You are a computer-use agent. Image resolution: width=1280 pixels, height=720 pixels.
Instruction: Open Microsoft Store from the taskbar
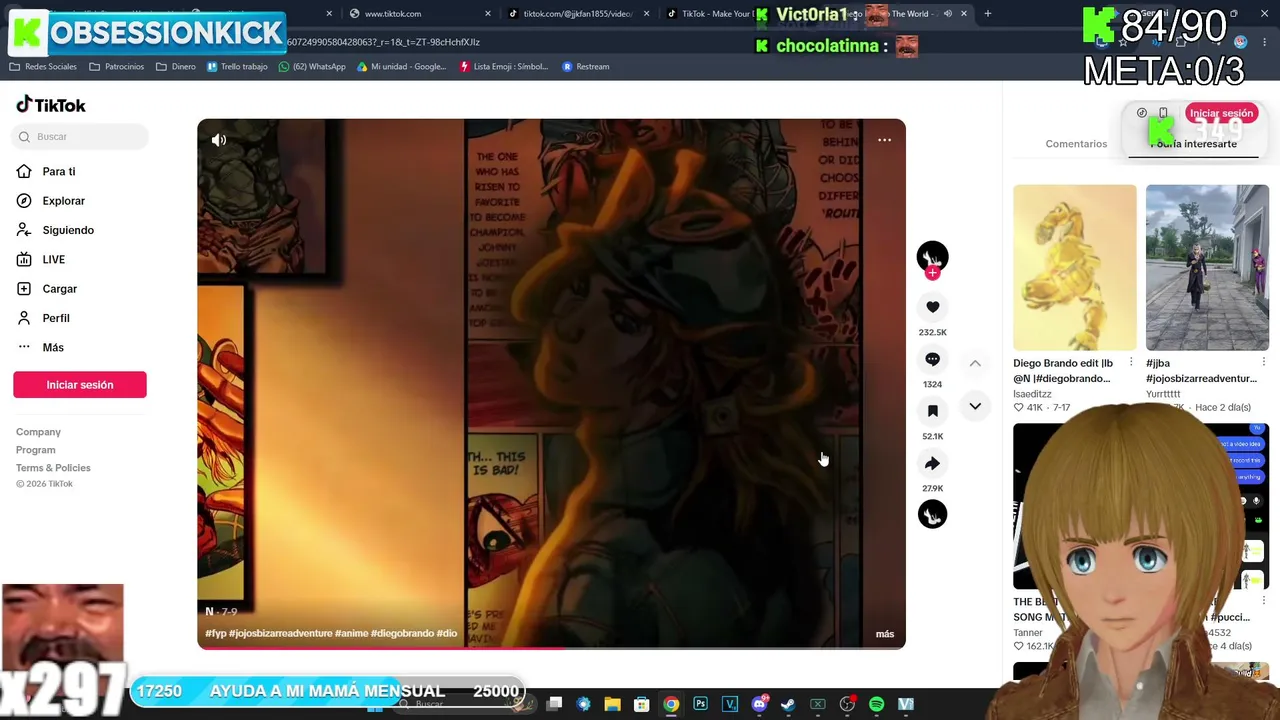click(642, 704)
